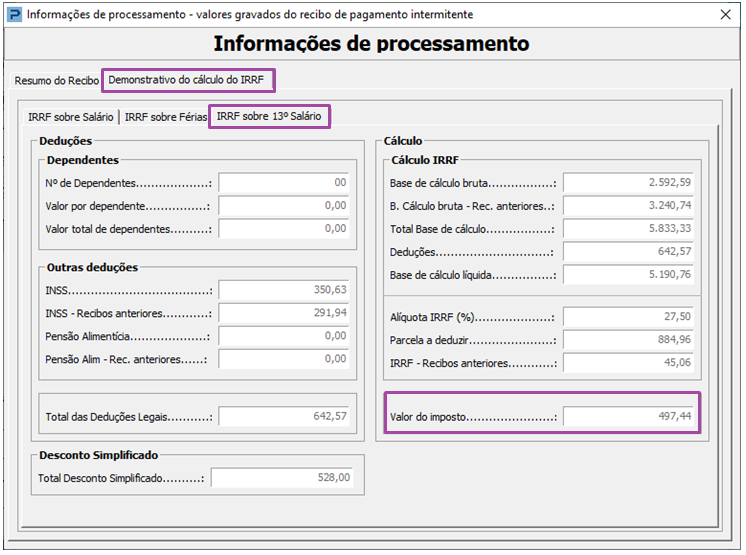The image size is (746, 555).
Task: Click the INSS - Recibos anteriores field
Action: [284, 313]
